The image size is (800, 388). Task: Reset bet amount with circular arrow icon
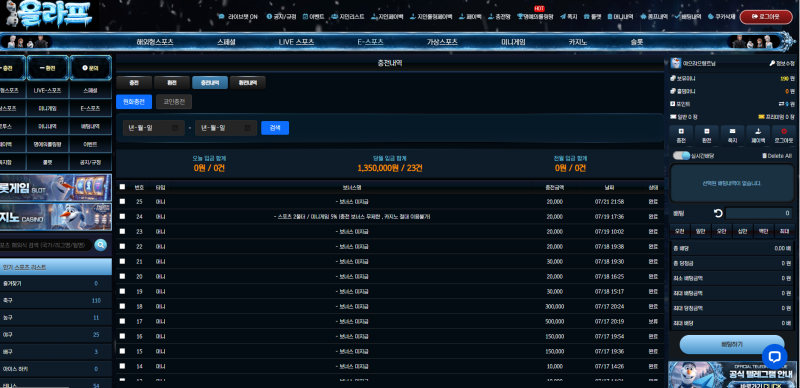pos(718,213)
